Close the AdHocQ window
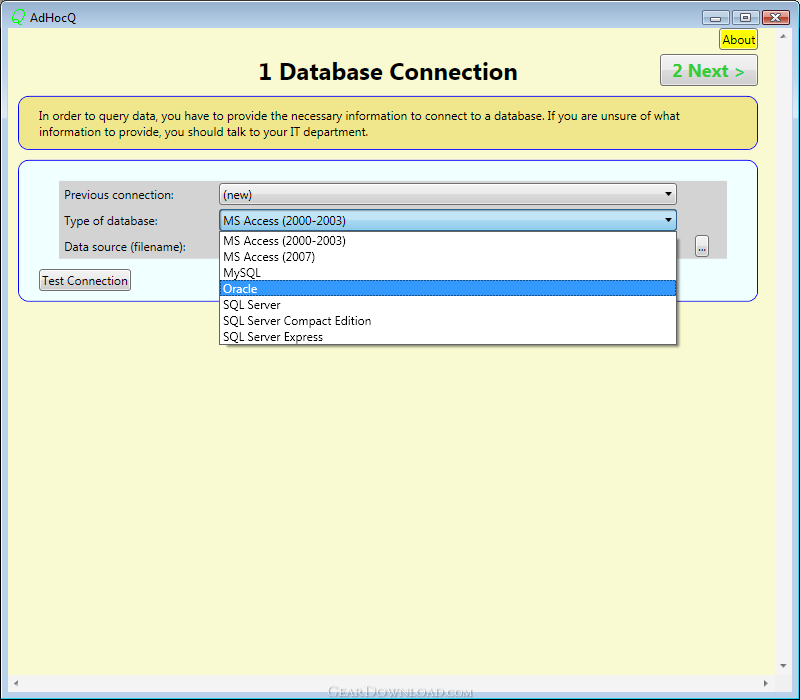This screenshot has width=800, height=700. click(776, 18)
